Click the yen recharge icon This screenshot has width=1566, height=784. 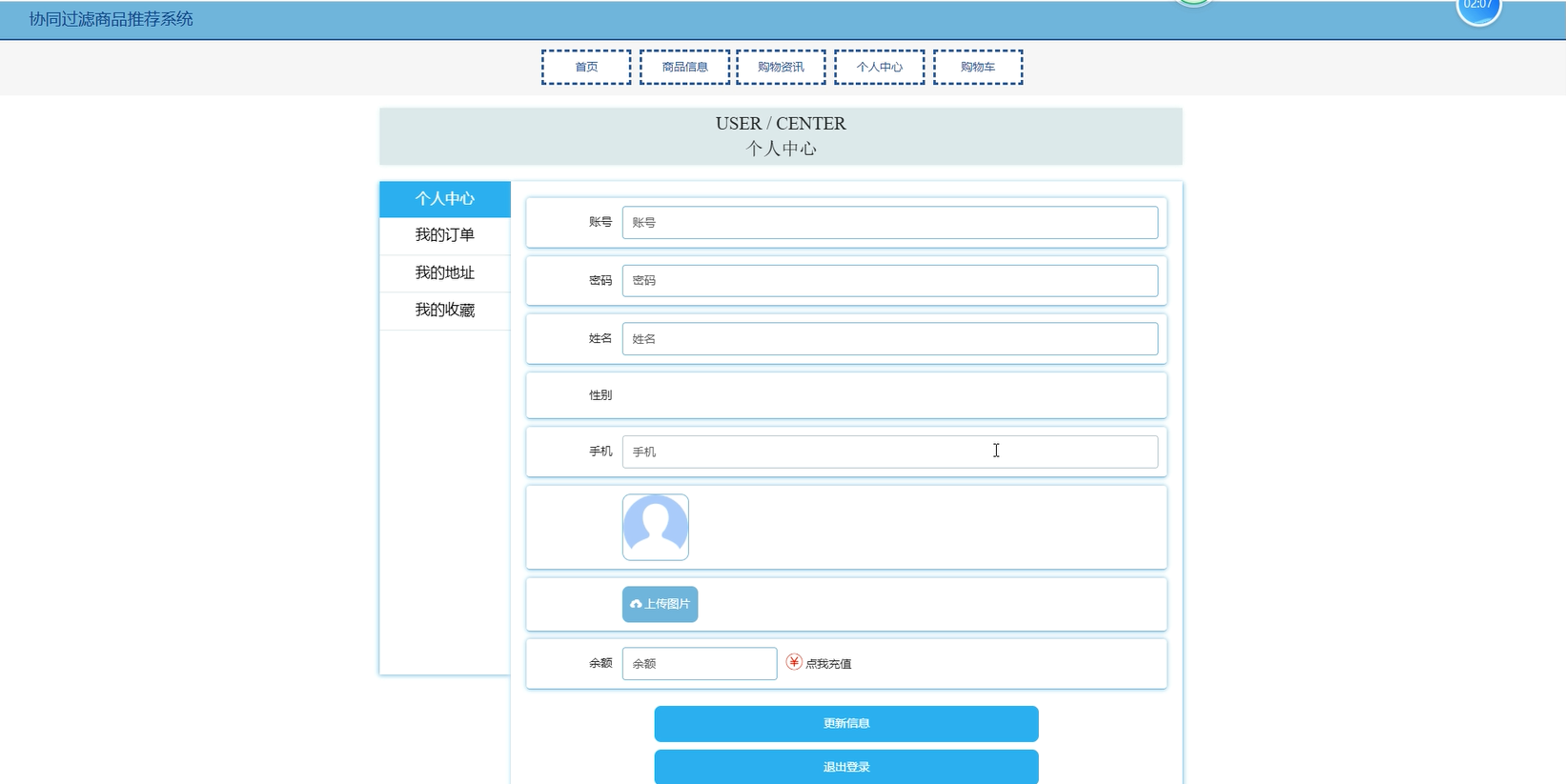[794, 662]
